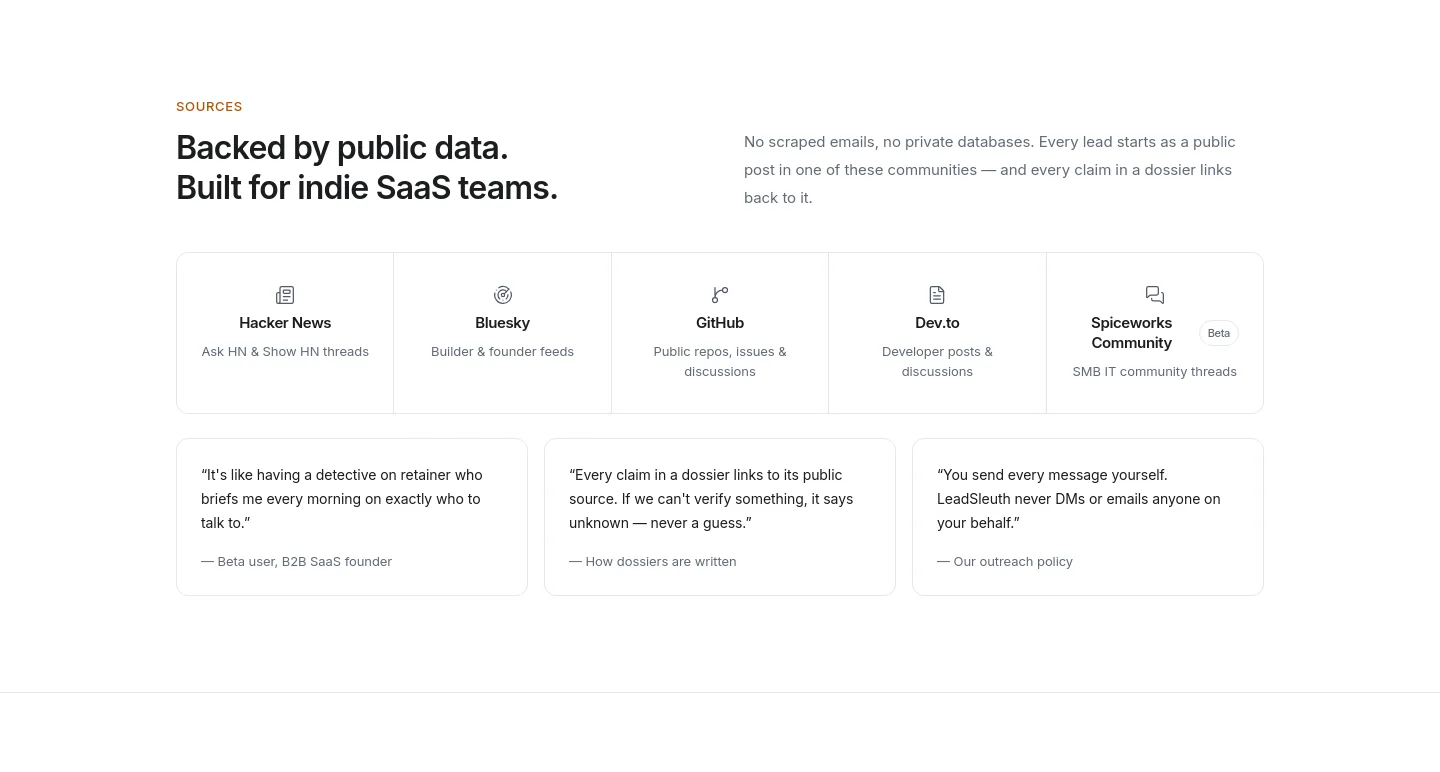
Task: Click 'SMB IT community threads' text
Action: click(x=1155, y=372)
